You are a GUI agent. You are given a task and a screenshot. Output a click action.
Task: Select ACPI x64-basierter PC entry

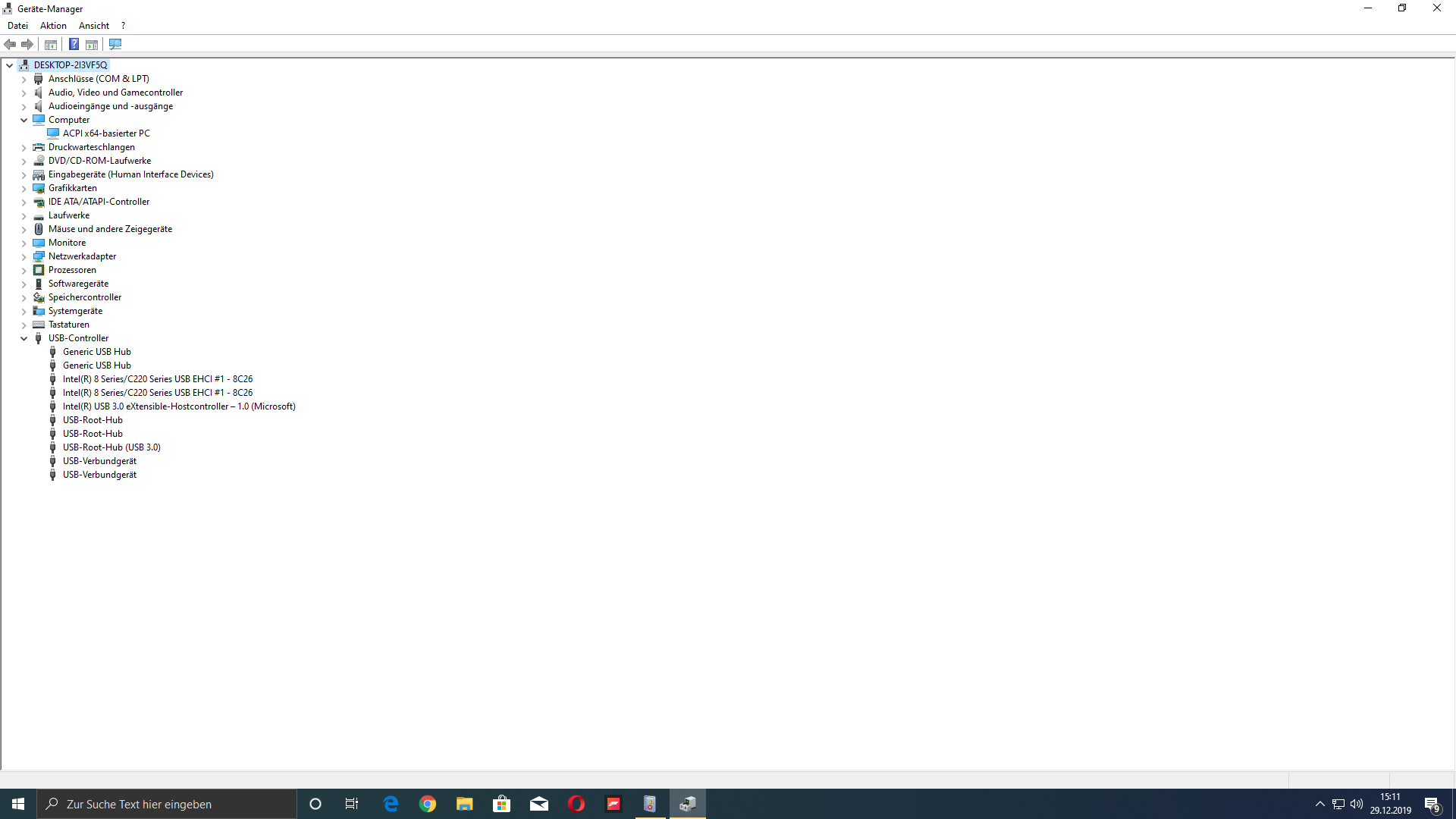(x=106, y=133)
